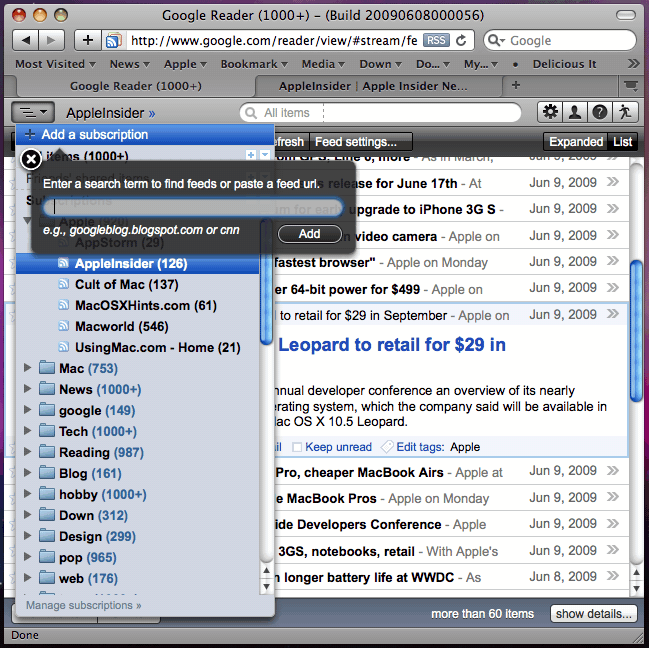Expand the Blog (161) folder

click(27, 473)
